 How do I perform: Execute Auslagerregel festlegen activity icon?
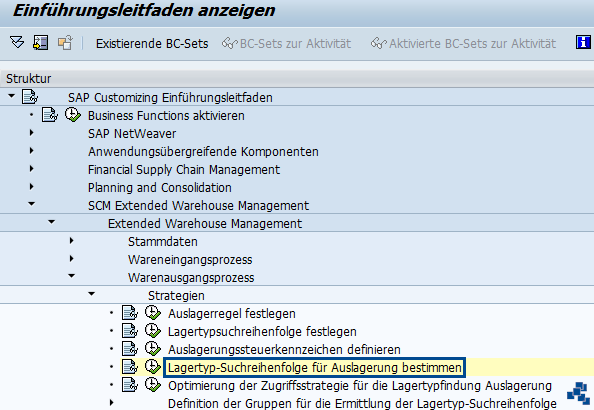pyautogui.click(x=153, y=313)
